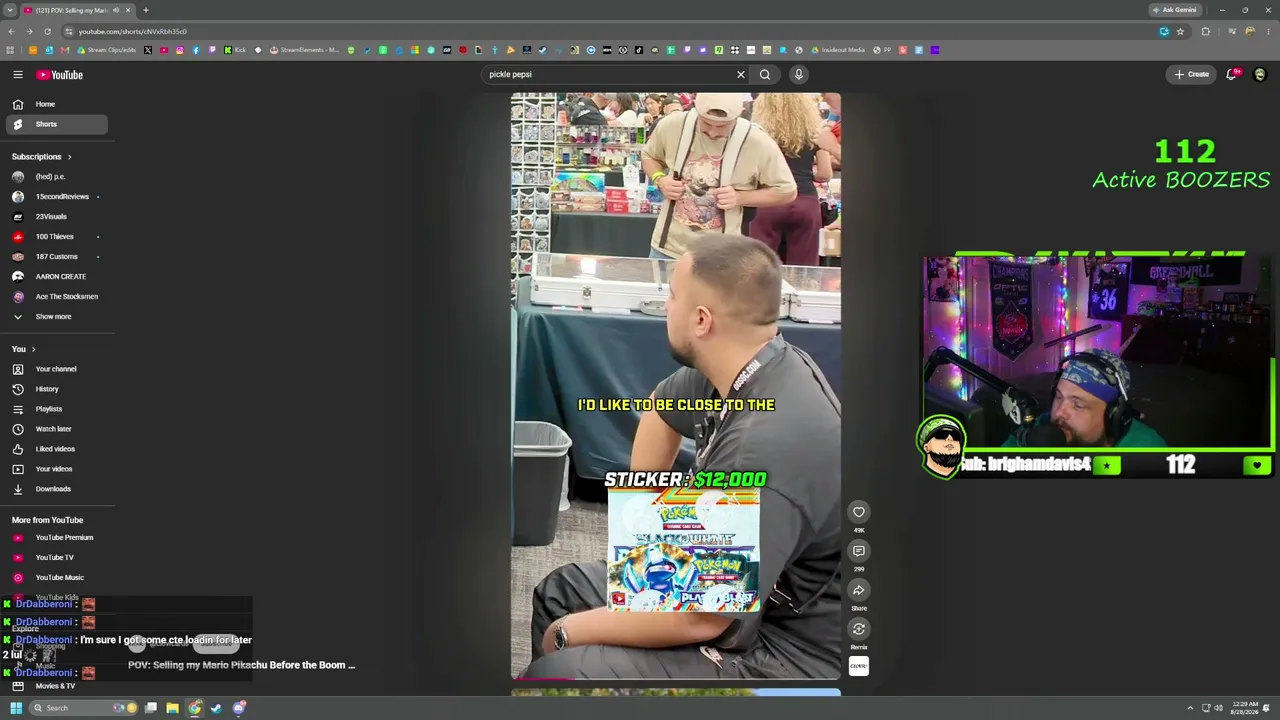The image size is (1280, 720).
Task: Select Shorts in the sidebar
Action: [x=55, y=124]
